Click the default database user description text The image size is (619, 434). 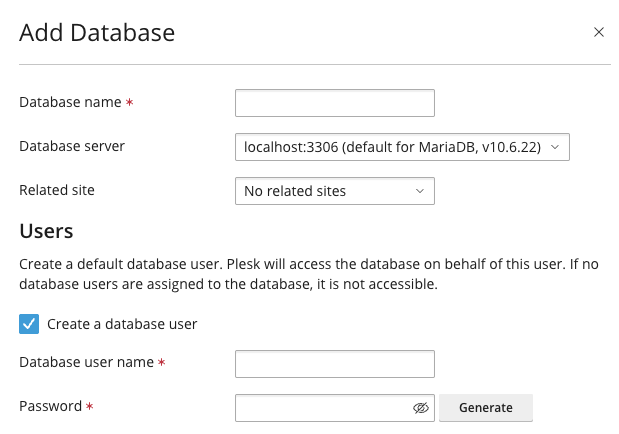309,274
